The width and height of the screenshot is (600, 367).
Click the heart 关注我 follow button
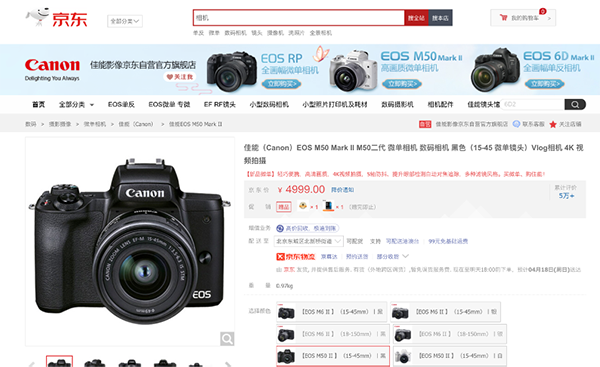click(180, 77)
